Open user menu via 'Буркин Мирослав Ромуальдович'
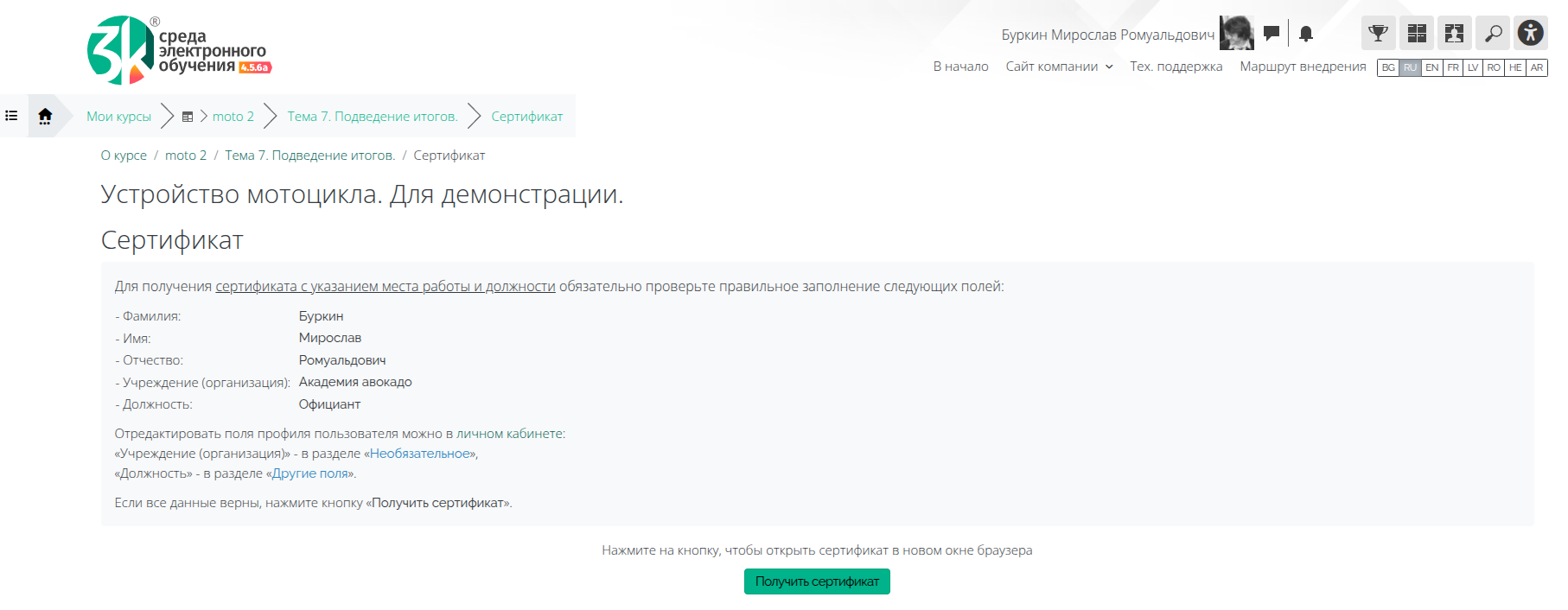This screenshot has width=1568, height=610. (1107, 35)
